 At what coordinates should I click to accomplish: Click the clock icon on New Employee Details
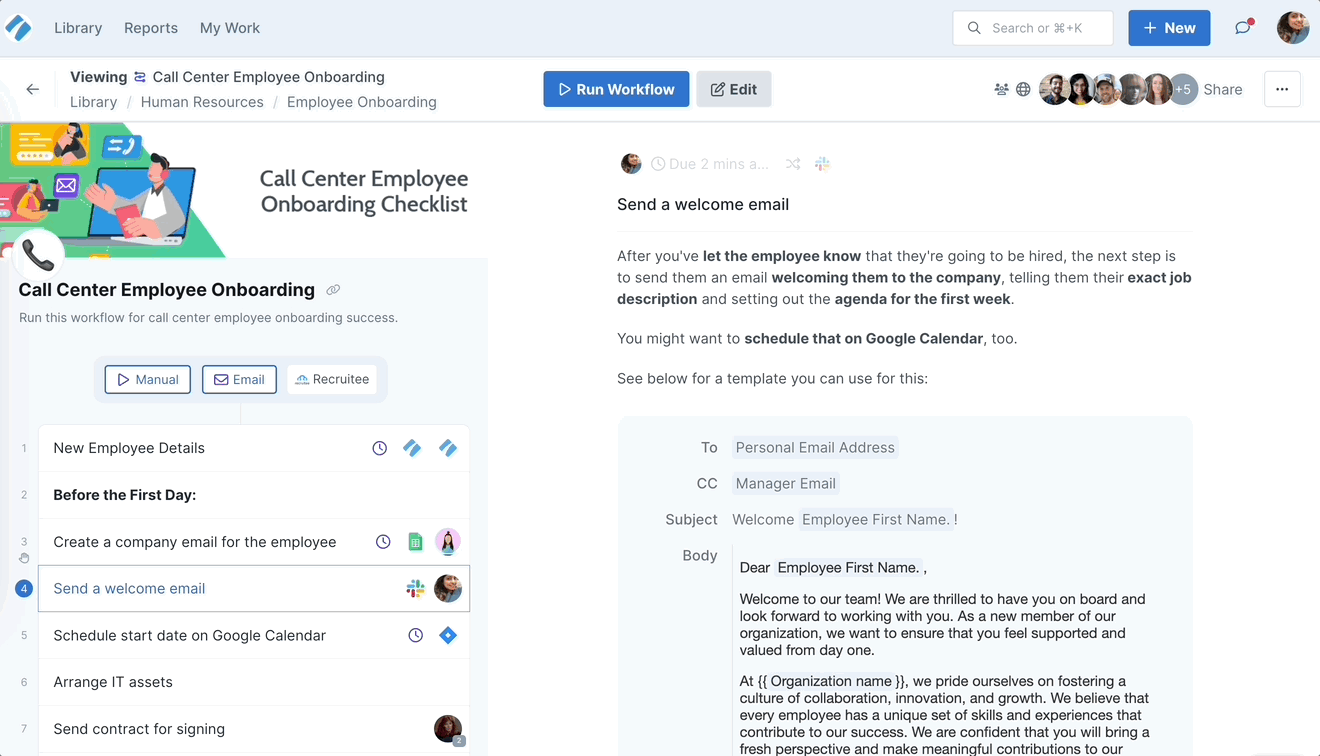380,448
